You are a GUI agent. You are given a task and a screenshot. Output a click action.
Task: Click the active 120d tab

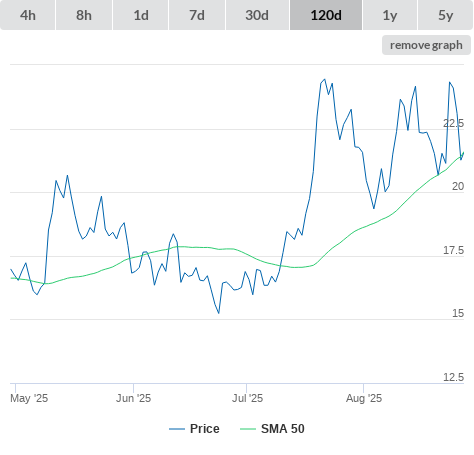(x=326, y=15)
